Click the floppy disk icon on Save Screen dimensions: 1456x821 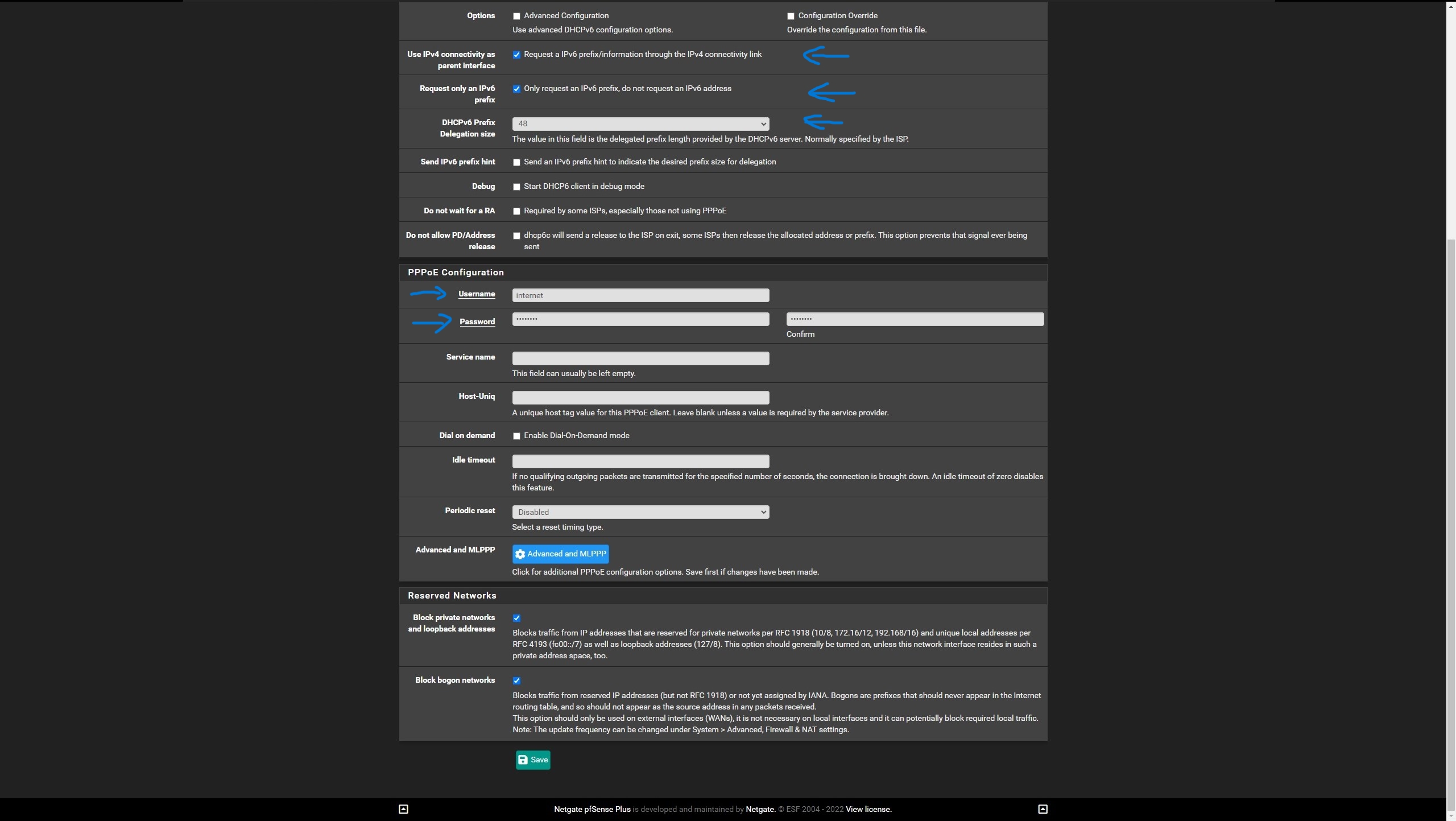pos(523,760)
